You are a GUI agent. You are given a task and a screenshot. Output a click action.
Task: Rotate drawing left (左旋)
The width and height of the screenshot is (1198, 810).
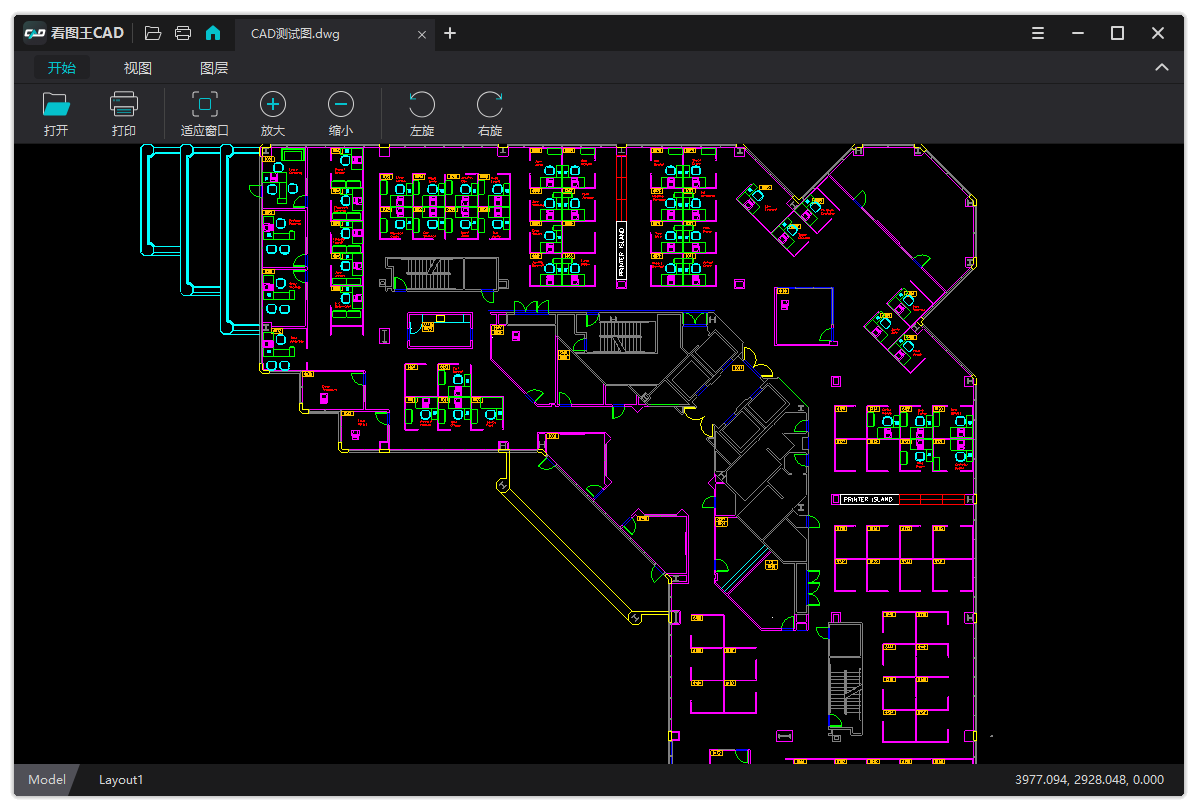pos(422,104)
